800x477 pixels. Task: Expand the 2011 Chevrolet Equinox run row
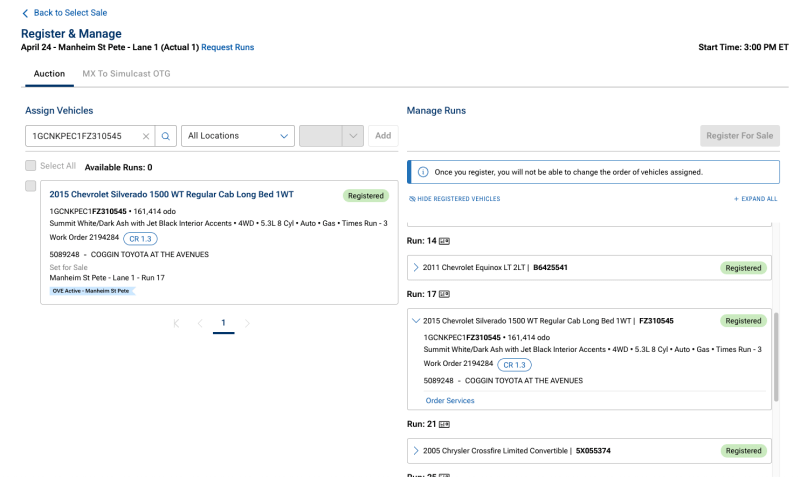tap(416, 267)
